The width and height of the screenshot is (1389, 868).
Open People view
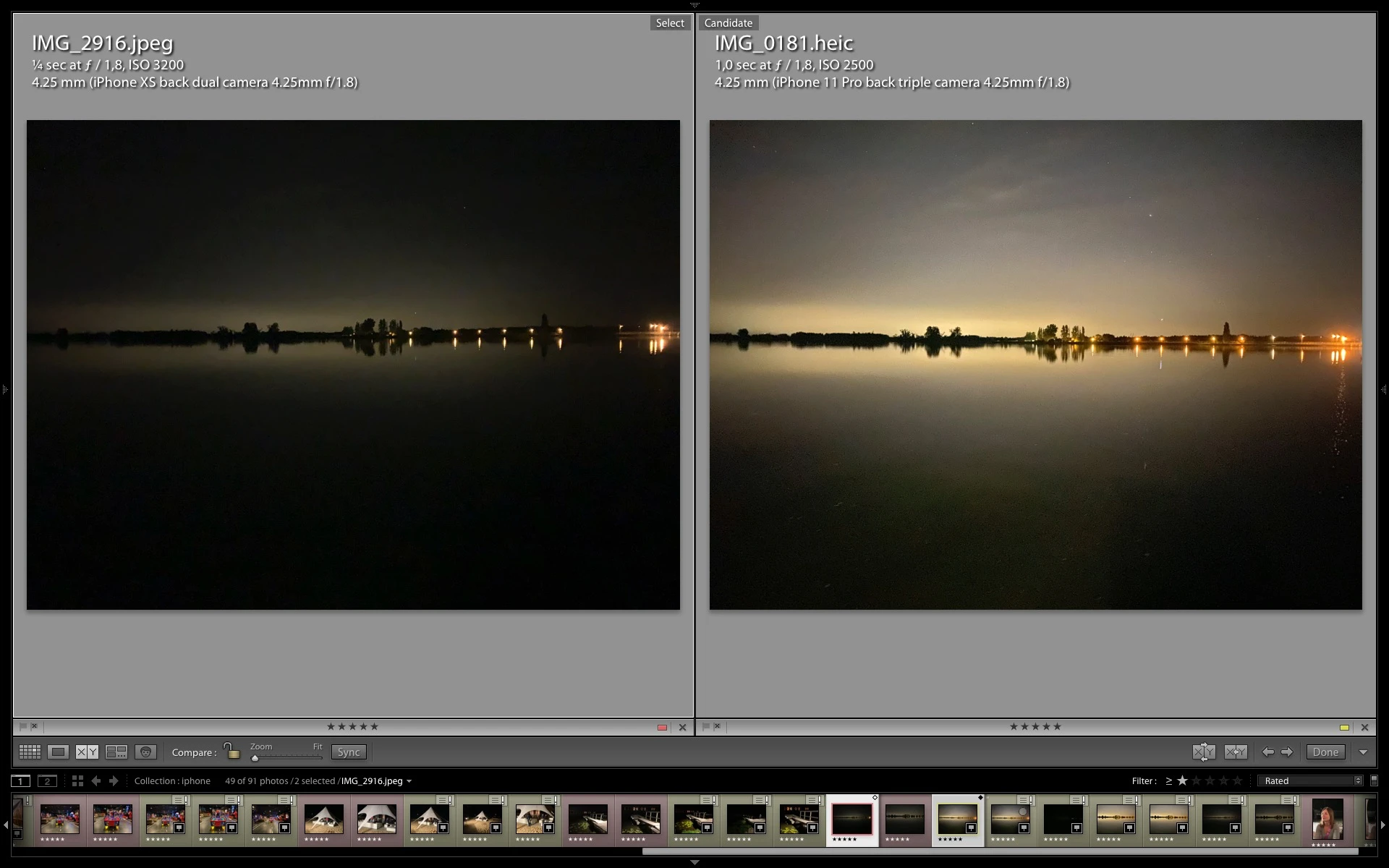(145, 752)
